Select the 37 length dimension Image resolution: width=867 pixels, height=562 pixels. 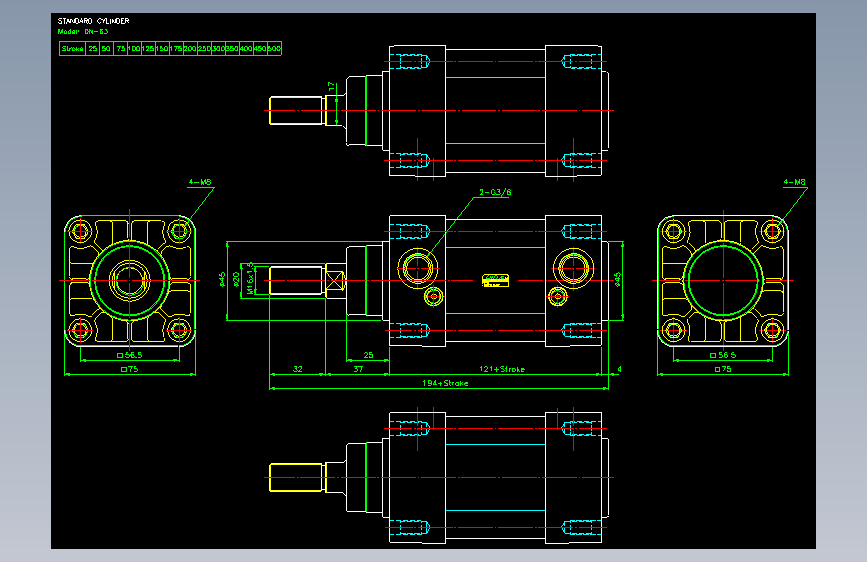tap(358, 369)
